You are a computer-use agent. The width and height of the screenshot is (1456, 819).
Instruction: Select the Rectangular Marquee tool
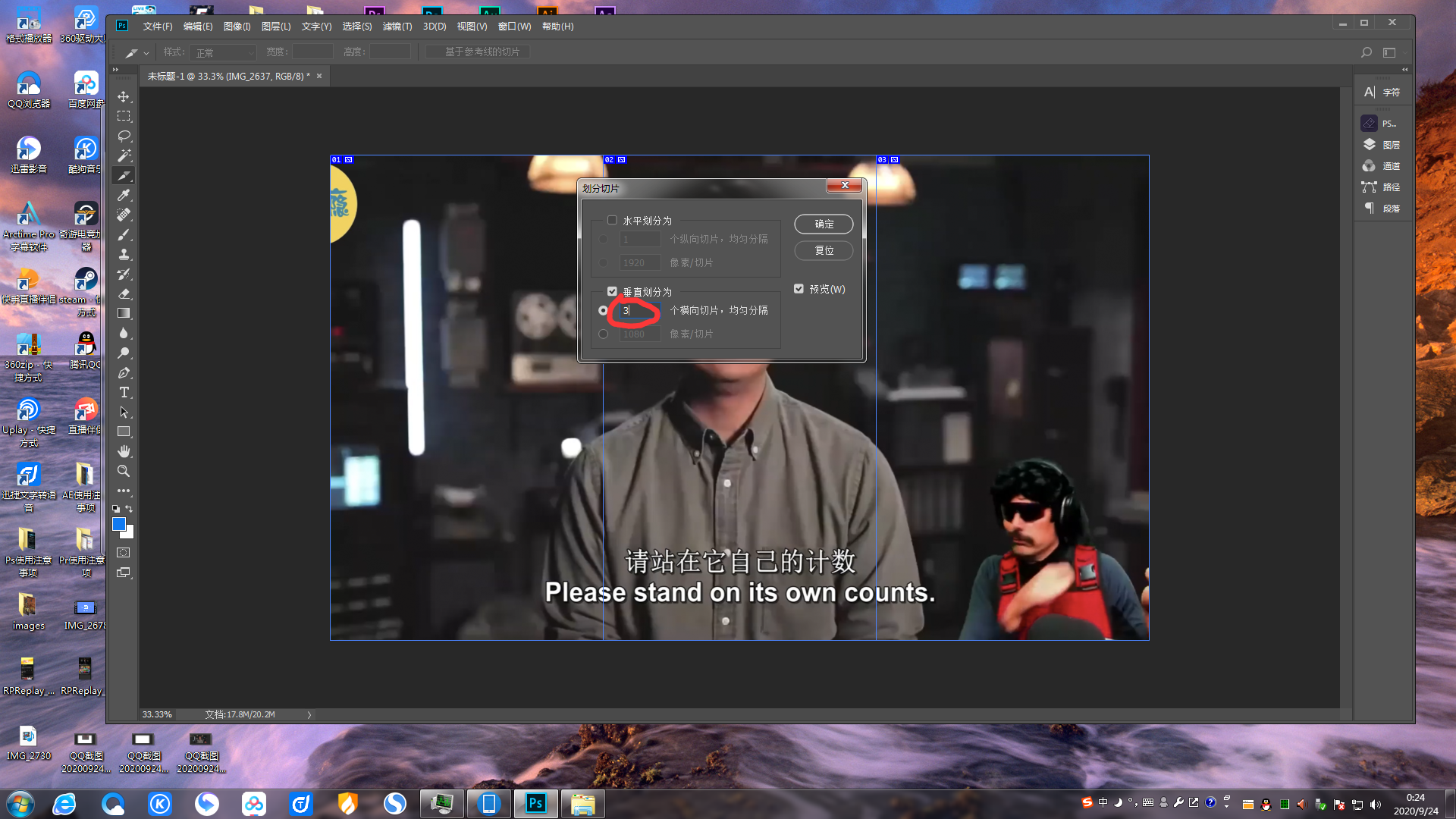click(x=124, y=116)
